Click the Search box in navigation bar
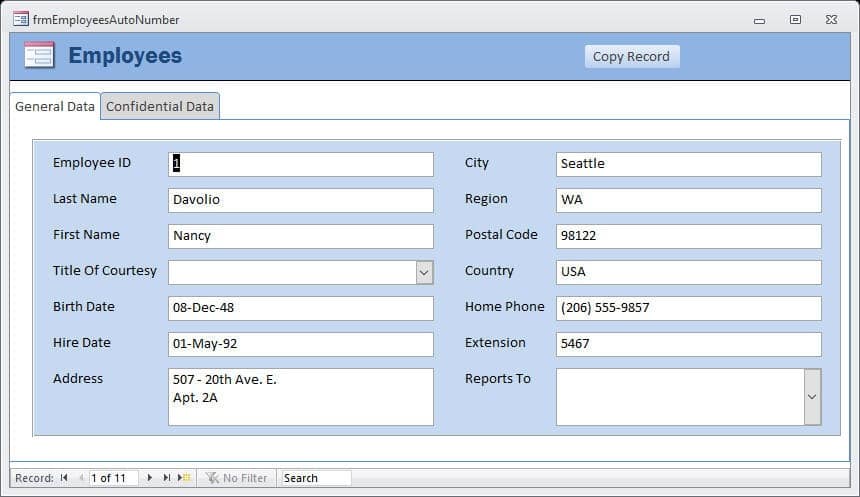Viewport: 860px width, 497px height. [x=315, y=478]
